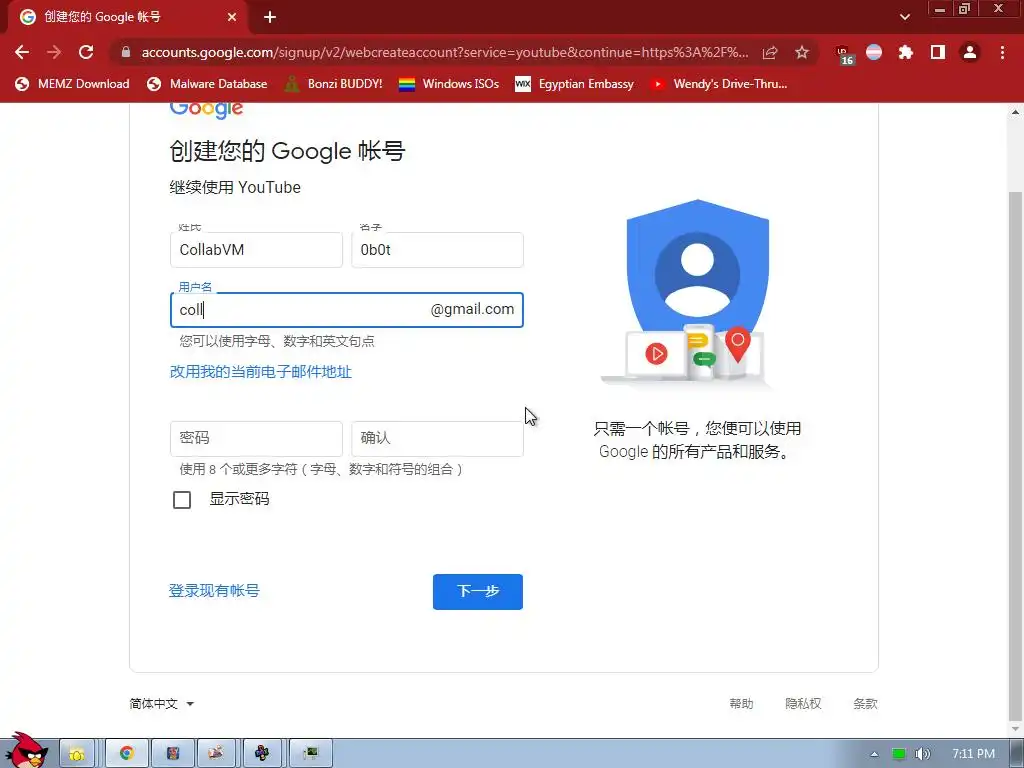Open the 帮助 footer link
Viewport: 1024px width, 768px height.
pos(741,703)
